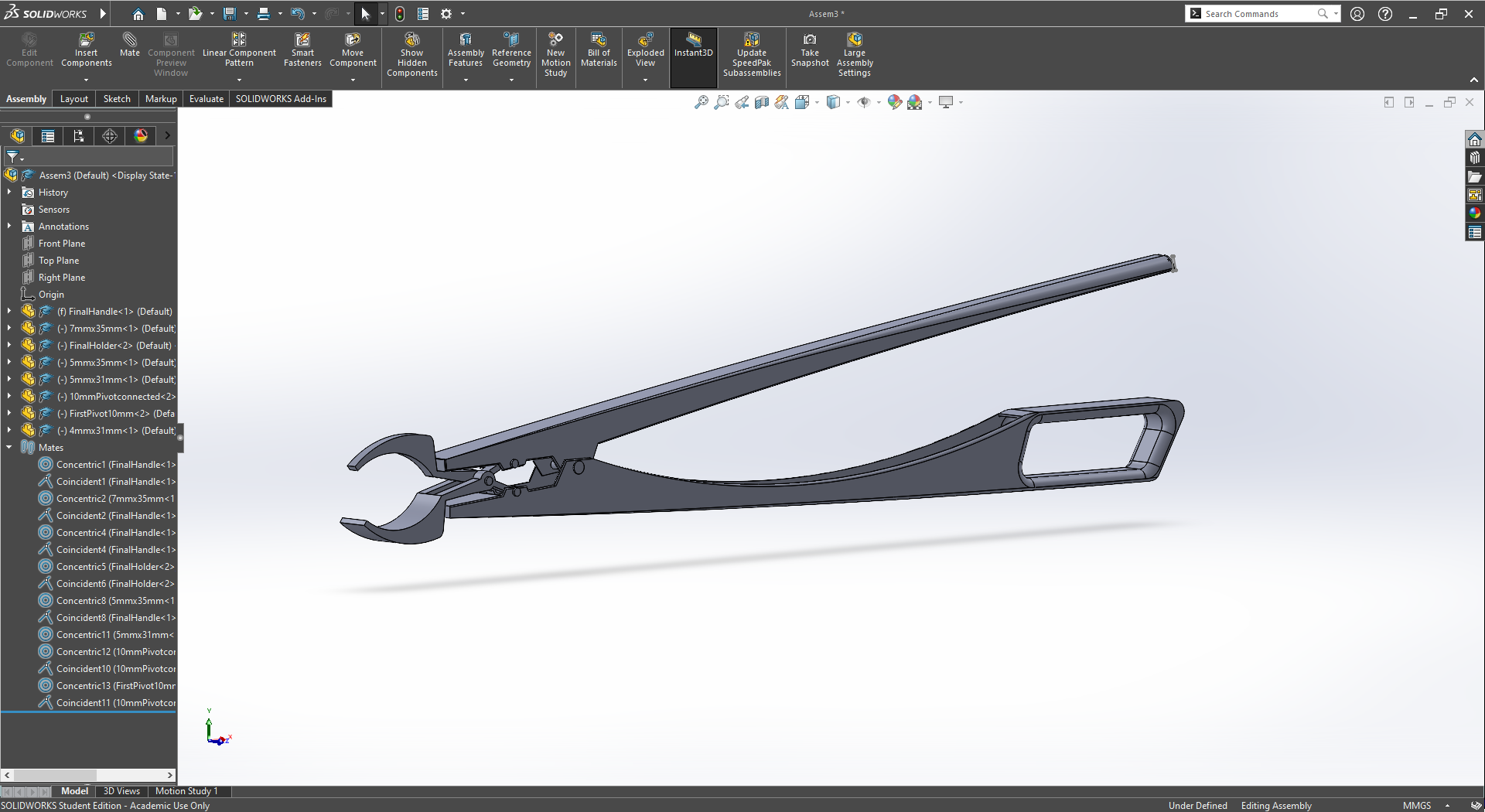
Task: Click in Search Commands field
Action: tap(1258, 14)
